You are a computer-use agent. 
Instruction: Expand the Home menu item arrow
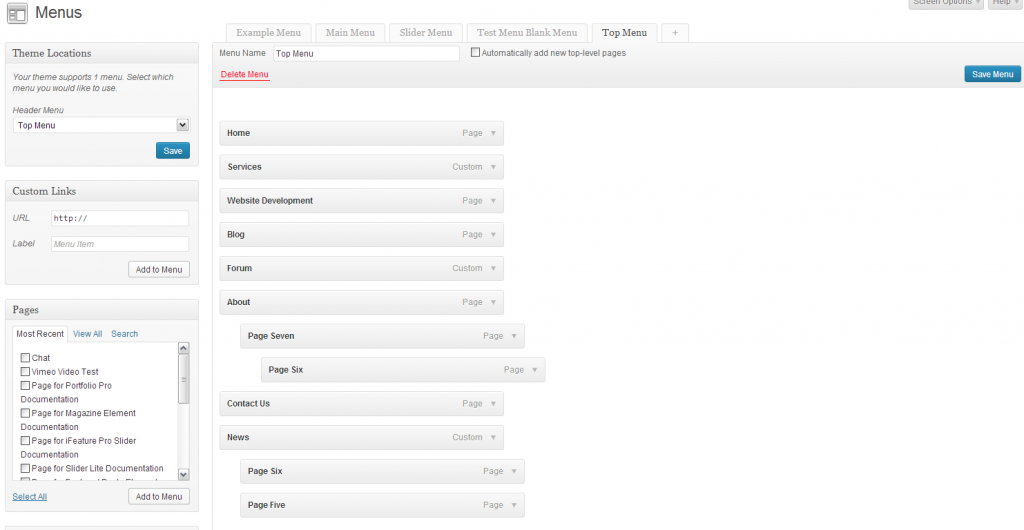(493, 133)
